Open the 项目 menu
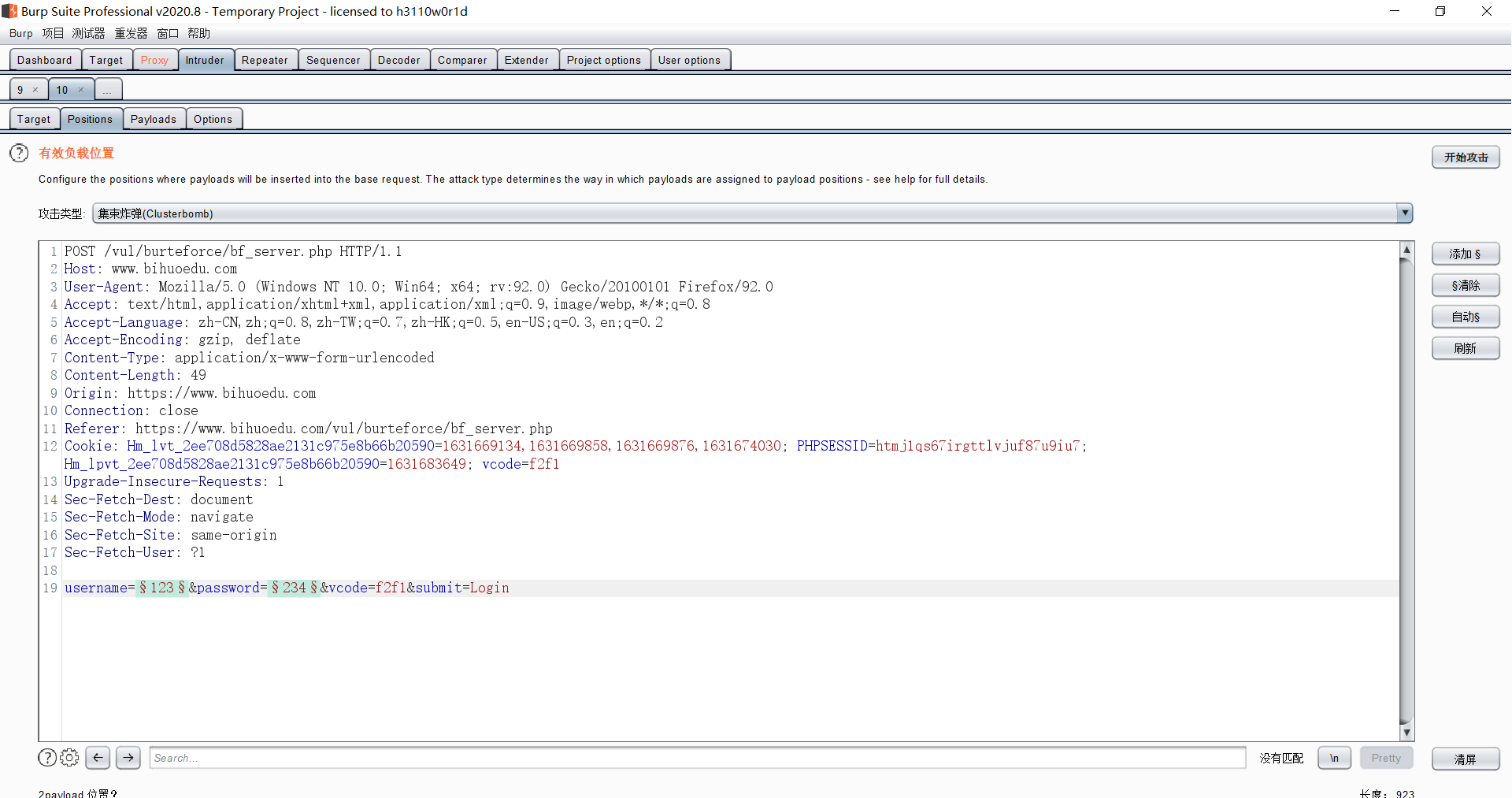The height and width of the screenshot is (798, 1512). click(x=53, y=33)
